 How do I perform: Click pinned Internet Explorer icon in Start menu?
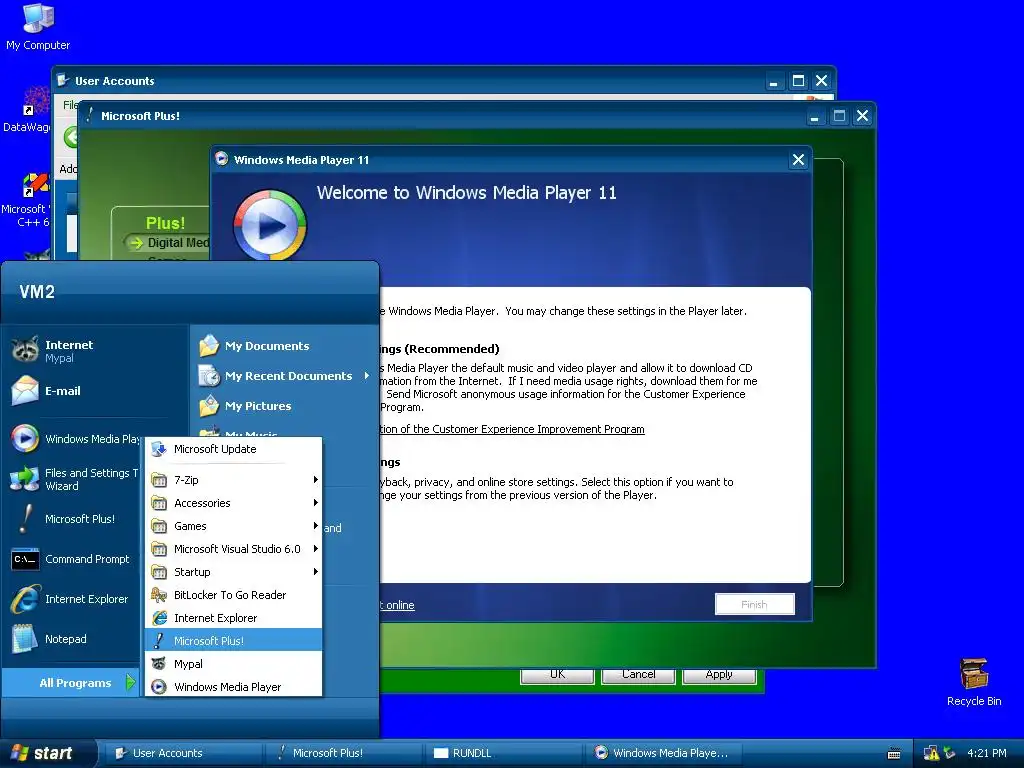tap(25, 599)
